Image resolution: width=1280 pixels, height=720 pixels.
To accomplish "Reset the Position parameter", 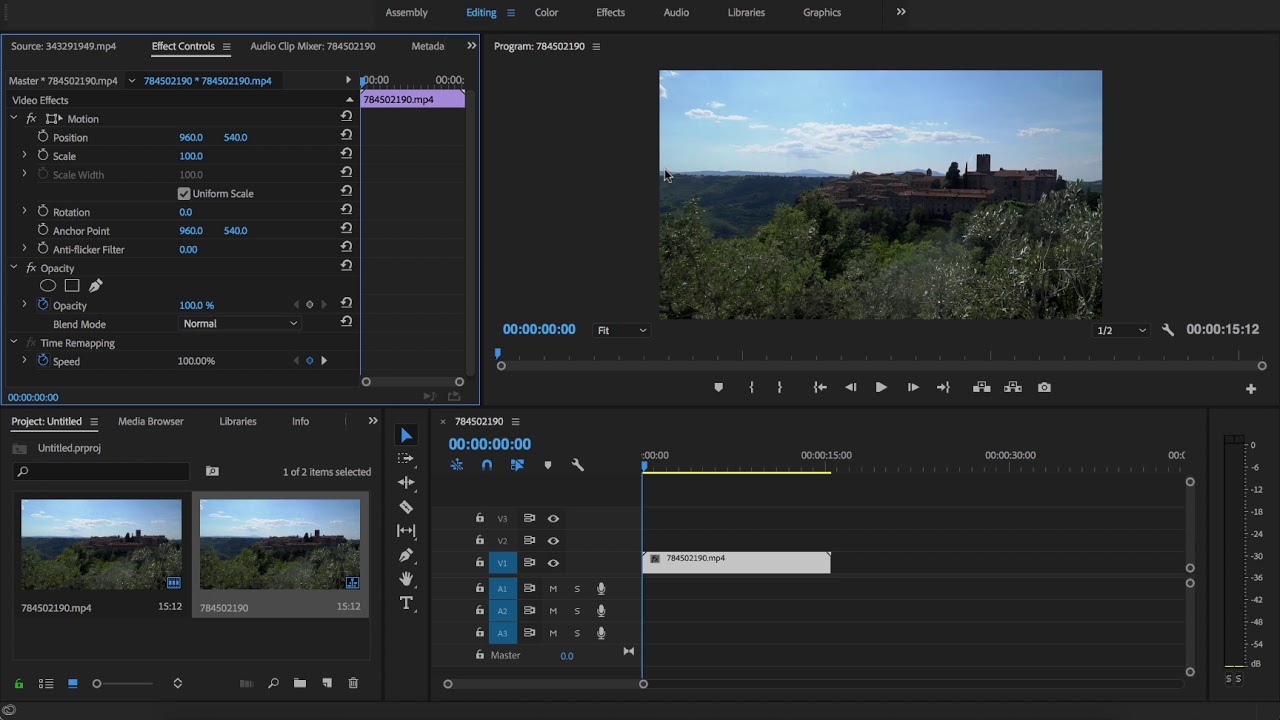I will (346, 137).
